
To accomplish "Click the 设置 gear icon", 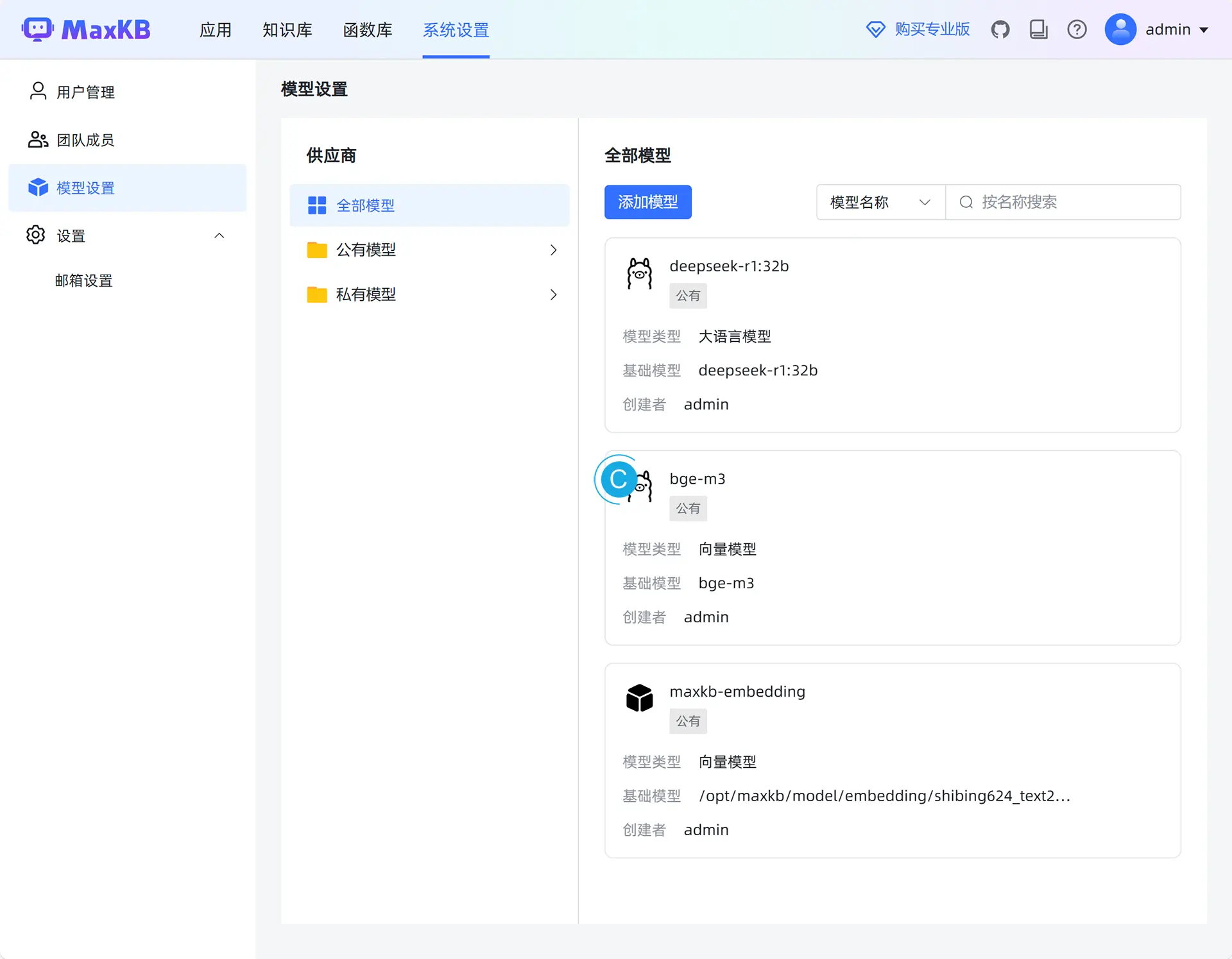I will (35, 235).
